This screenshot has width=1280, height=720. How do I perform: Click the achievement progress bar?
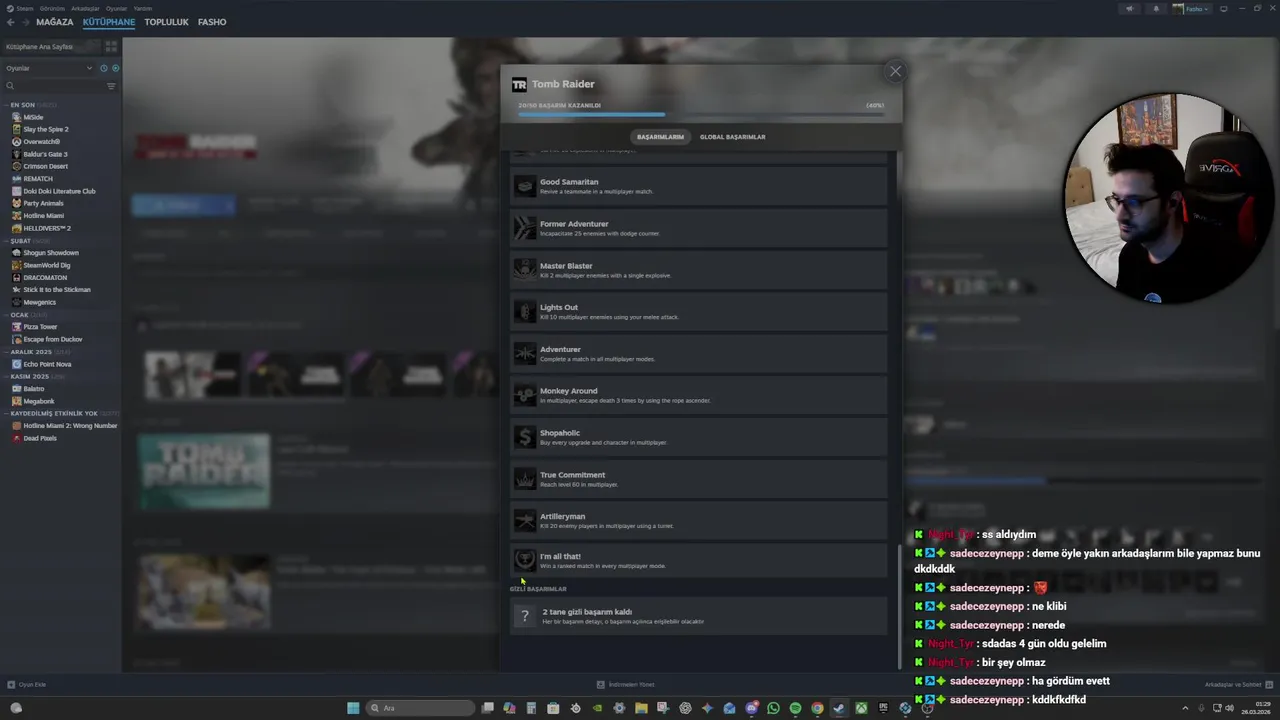(x=701, y=115)
